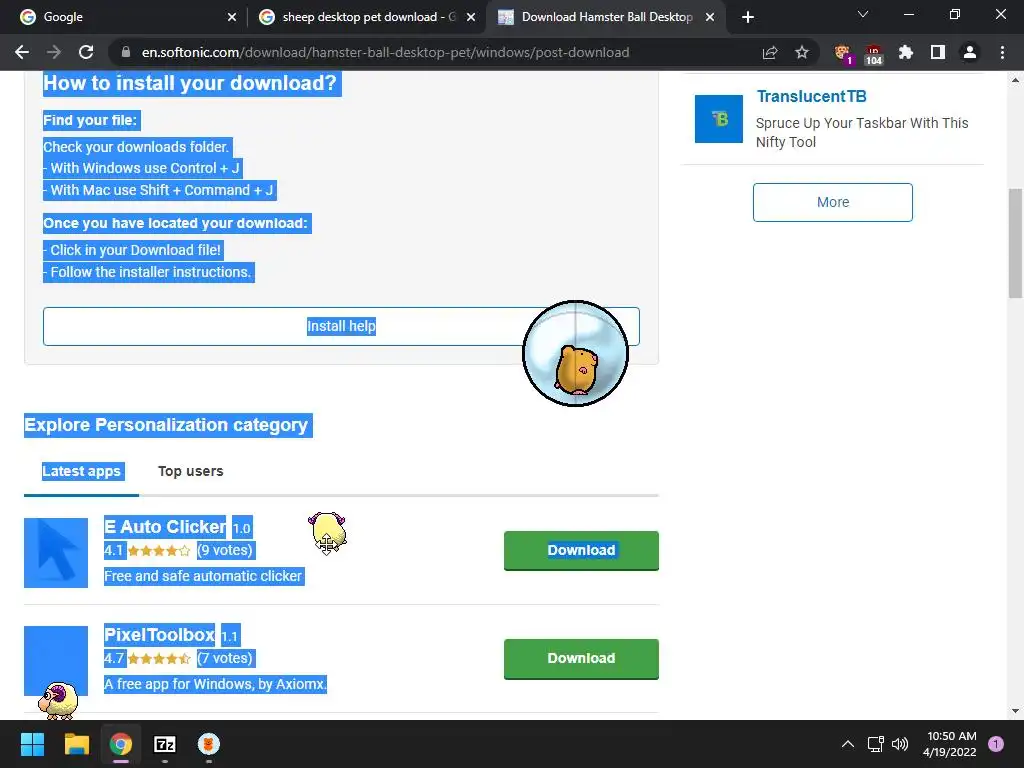Open the extension showing 104 badge
Screen dimensions: 1024x768
(873, 54)
